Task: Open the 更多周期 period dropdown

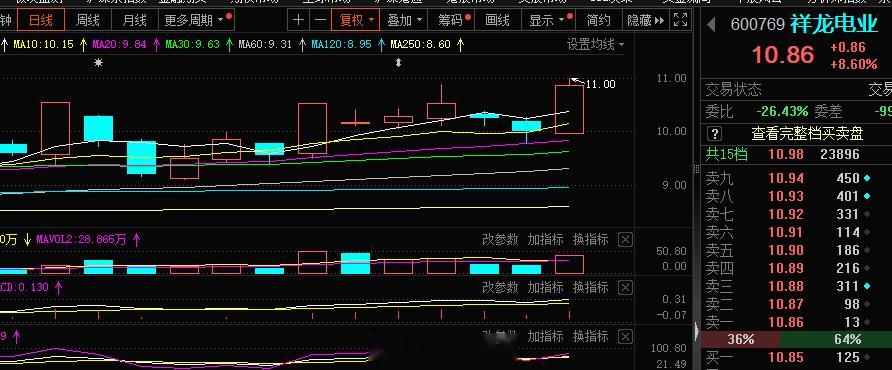Action: [x=196, y=20]
